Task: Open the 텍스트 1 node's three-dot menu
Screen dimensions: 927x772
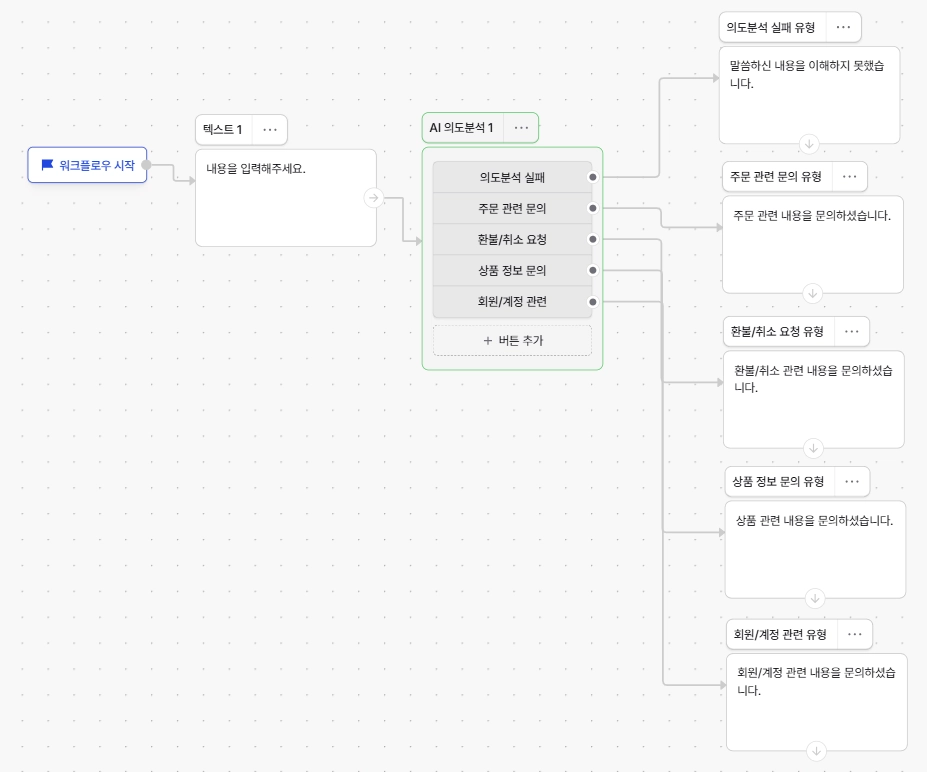Action: (x=270, y=129)
